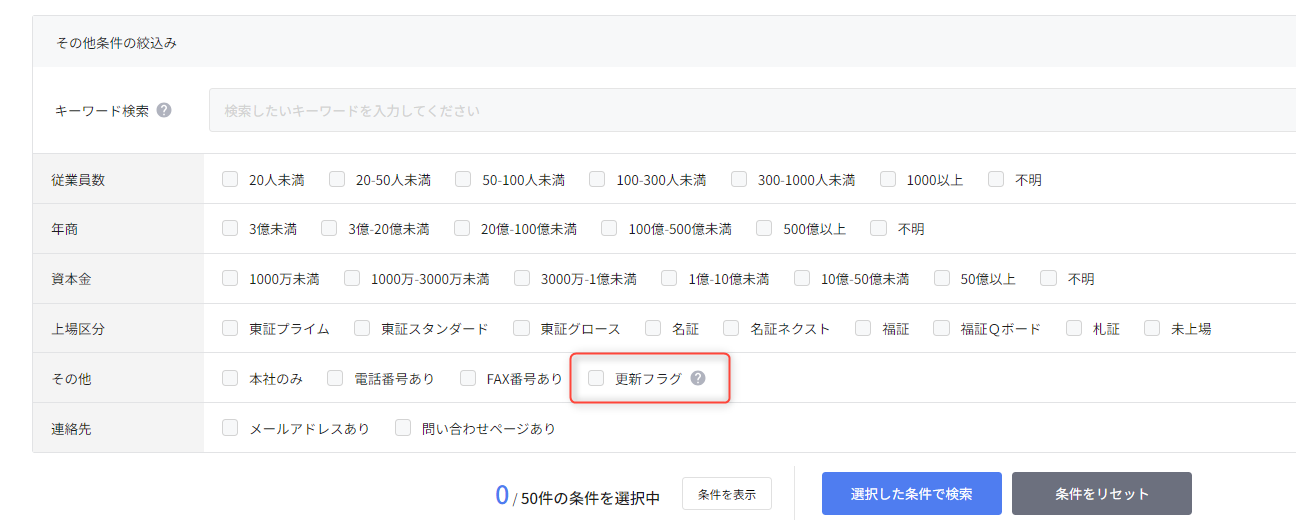The width and height of the screenshot is (1296, 530).
Task: Click the 連絡先 row label
Action: coord(71,428)
